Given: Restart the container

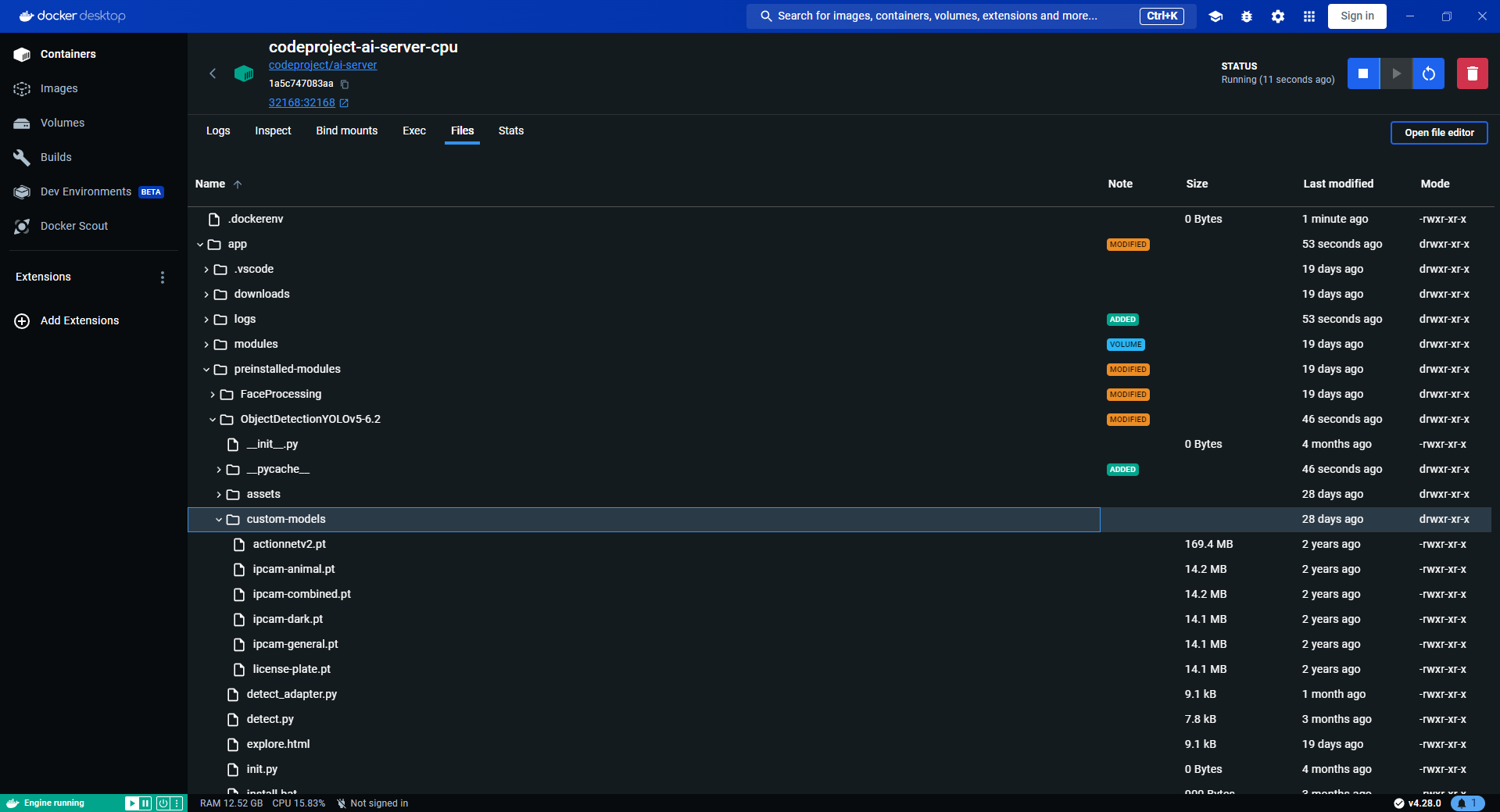Looking at the screenshot, I should (1429, 73).
